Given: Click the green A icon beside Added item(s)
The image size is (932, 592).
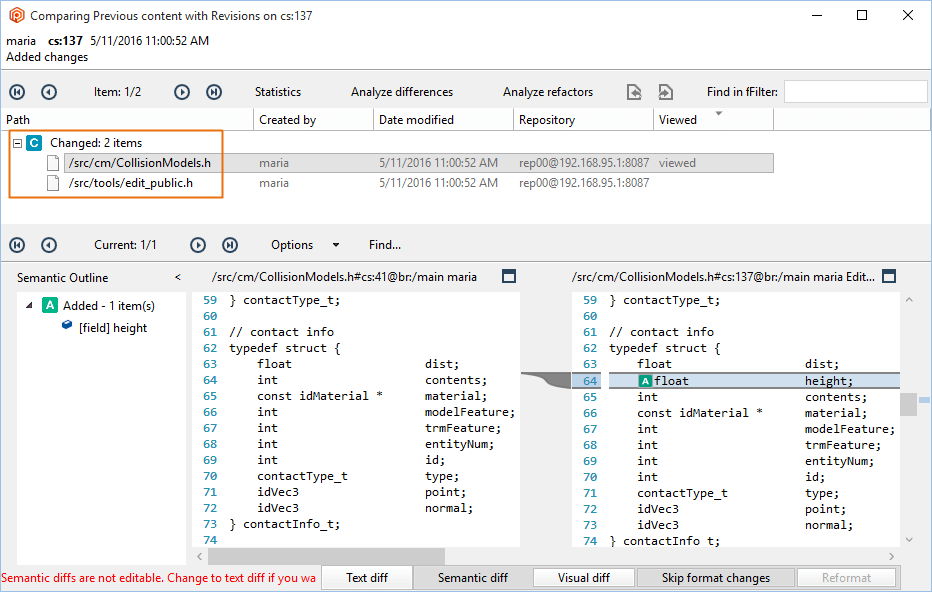Looking at the screenshot, I should [x=50, y=306].
